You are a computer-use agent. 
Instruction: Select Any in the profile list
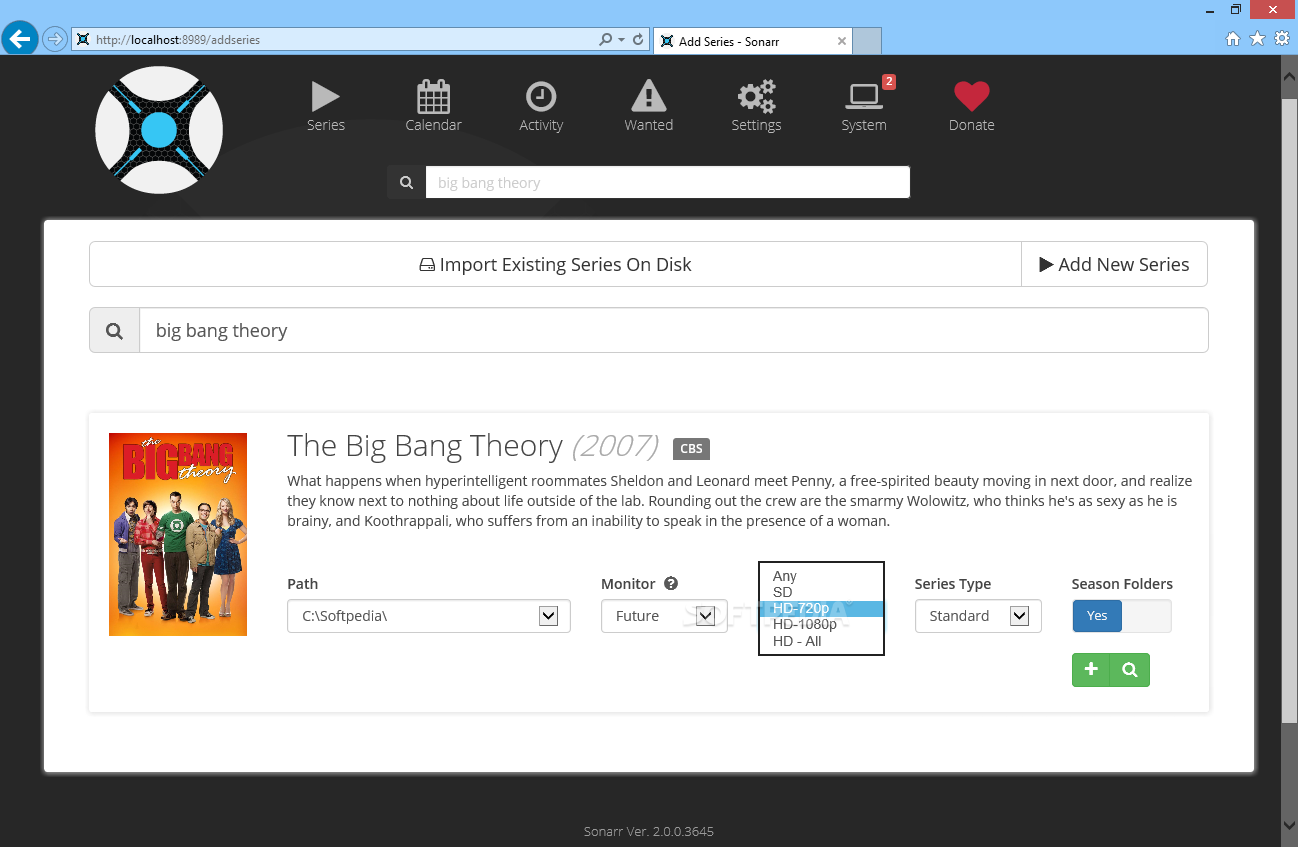pyautogui.click(x=821, y=576)
